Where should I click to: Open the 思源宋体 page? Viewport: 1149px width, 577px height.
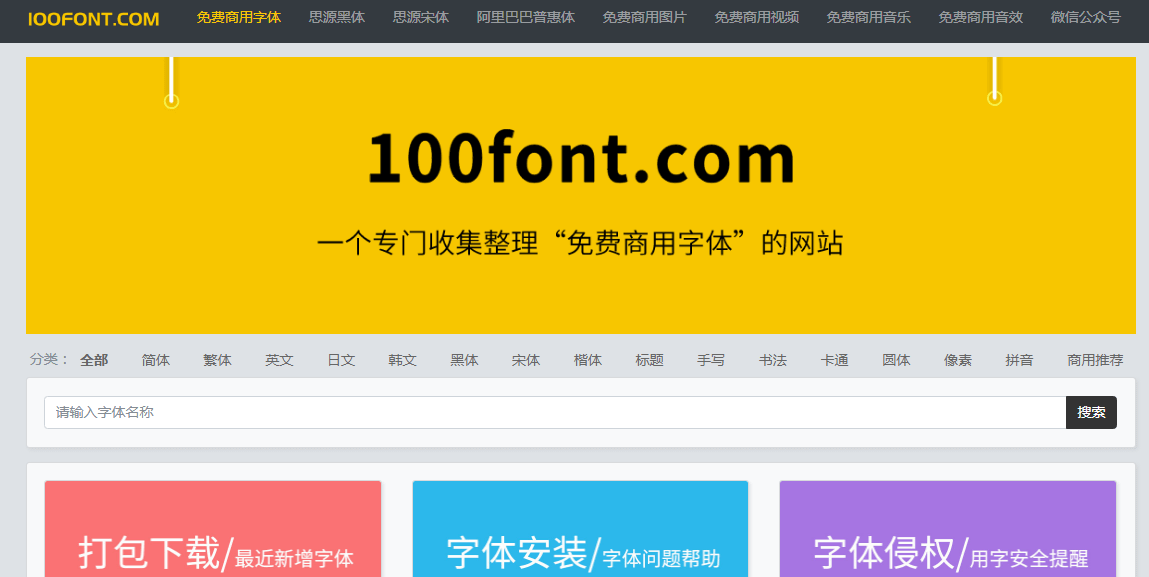click(420, 17)
